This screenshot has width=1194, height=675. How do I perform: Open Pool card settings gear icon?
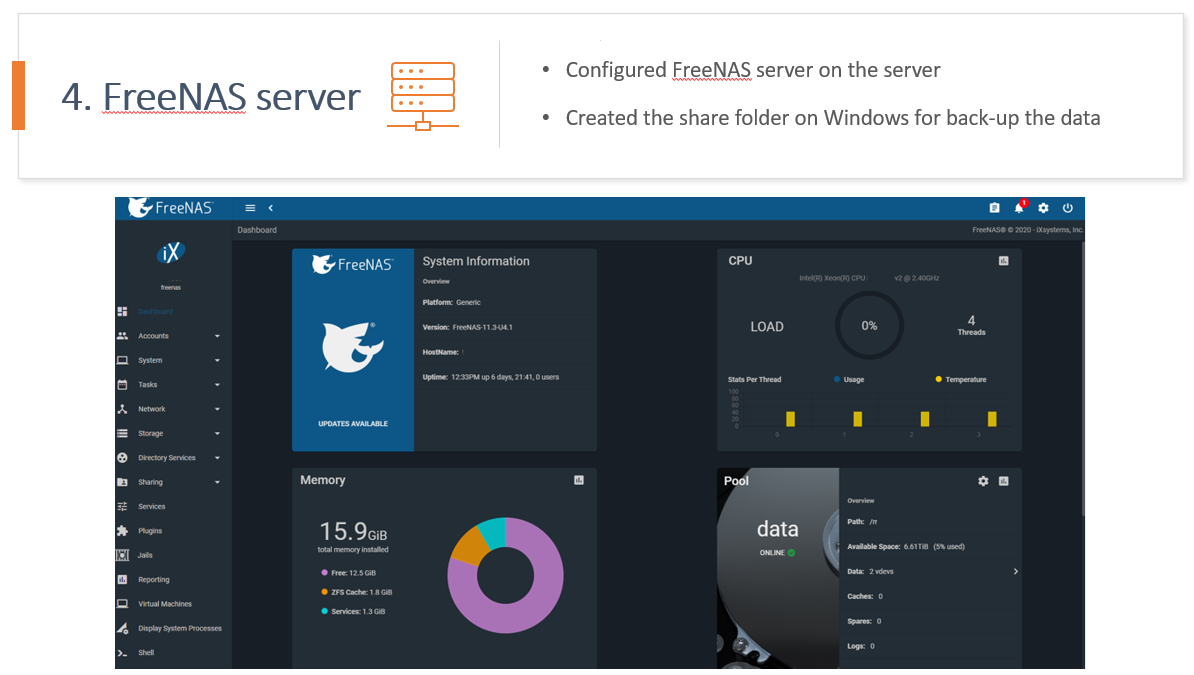pyautogui.click(x=983, y=481)
